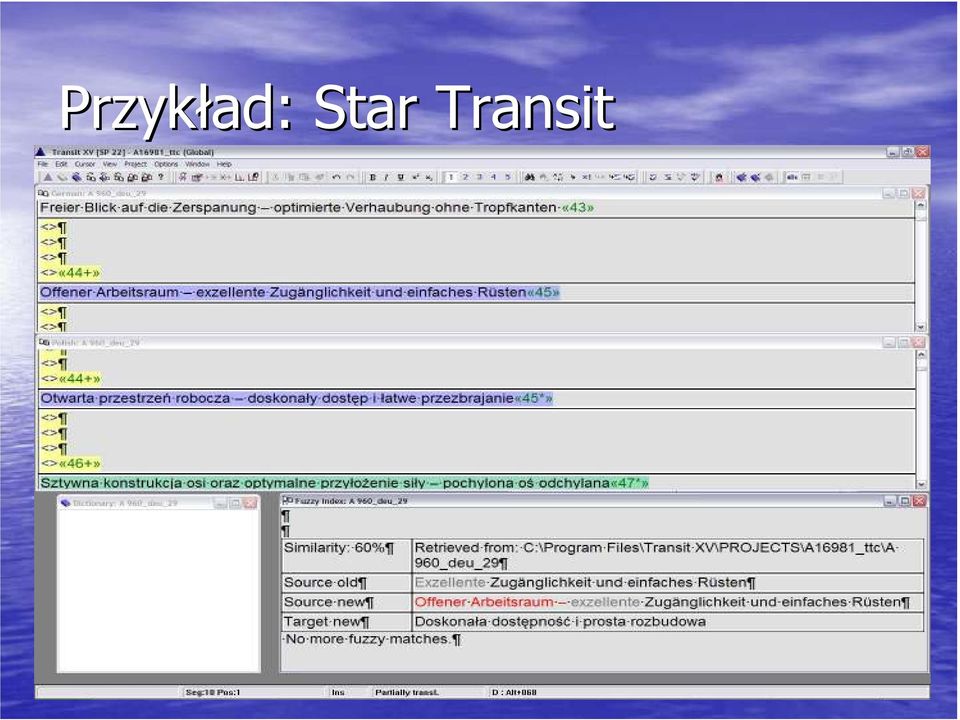
Task: Select toolbar number button 1
Action: coord(451,177)
